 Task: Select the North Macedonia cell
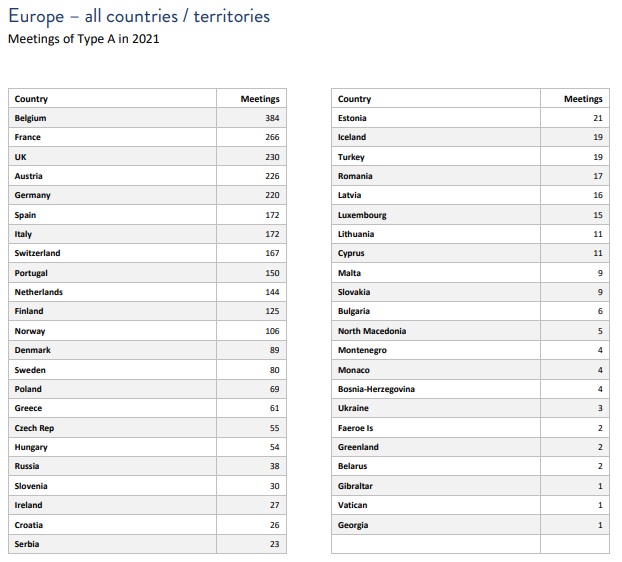[x=372, y=331]
